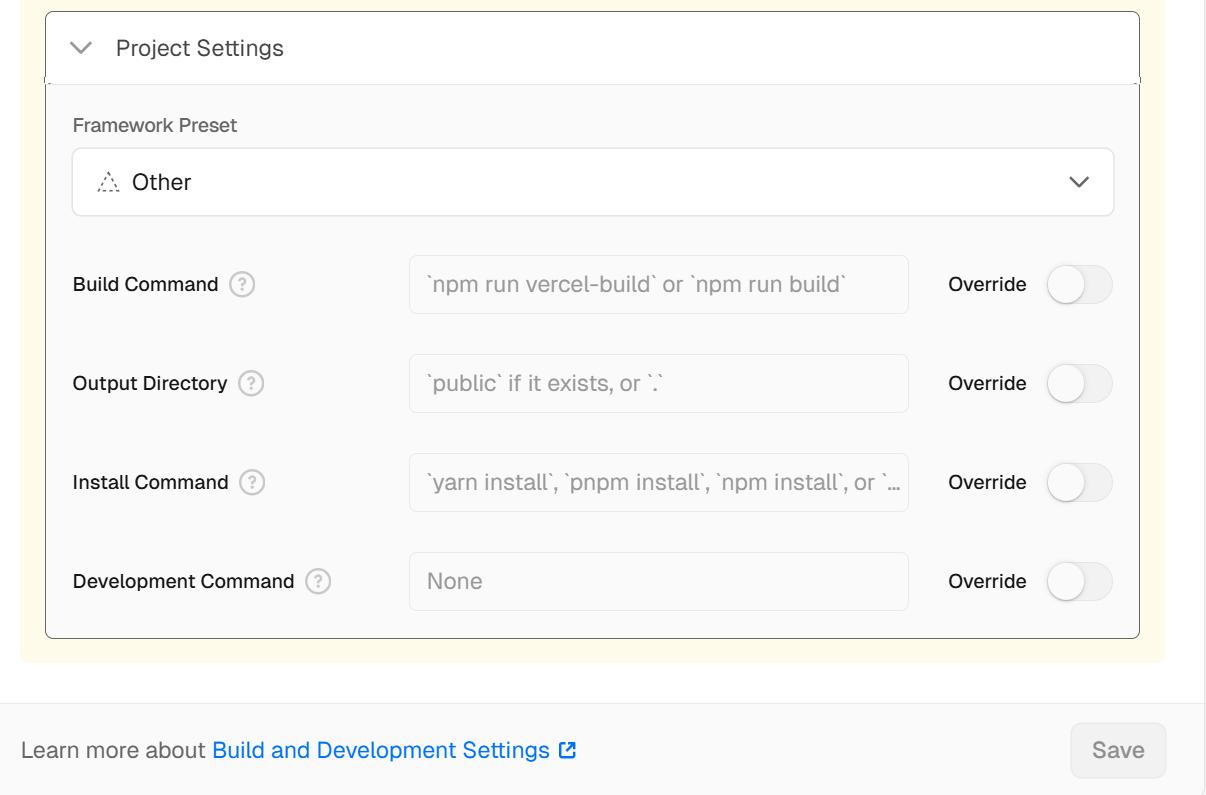This screenshot has width=1206, height=795.
Task: Click the Output Directory help icon
Action: coord(251,384)
